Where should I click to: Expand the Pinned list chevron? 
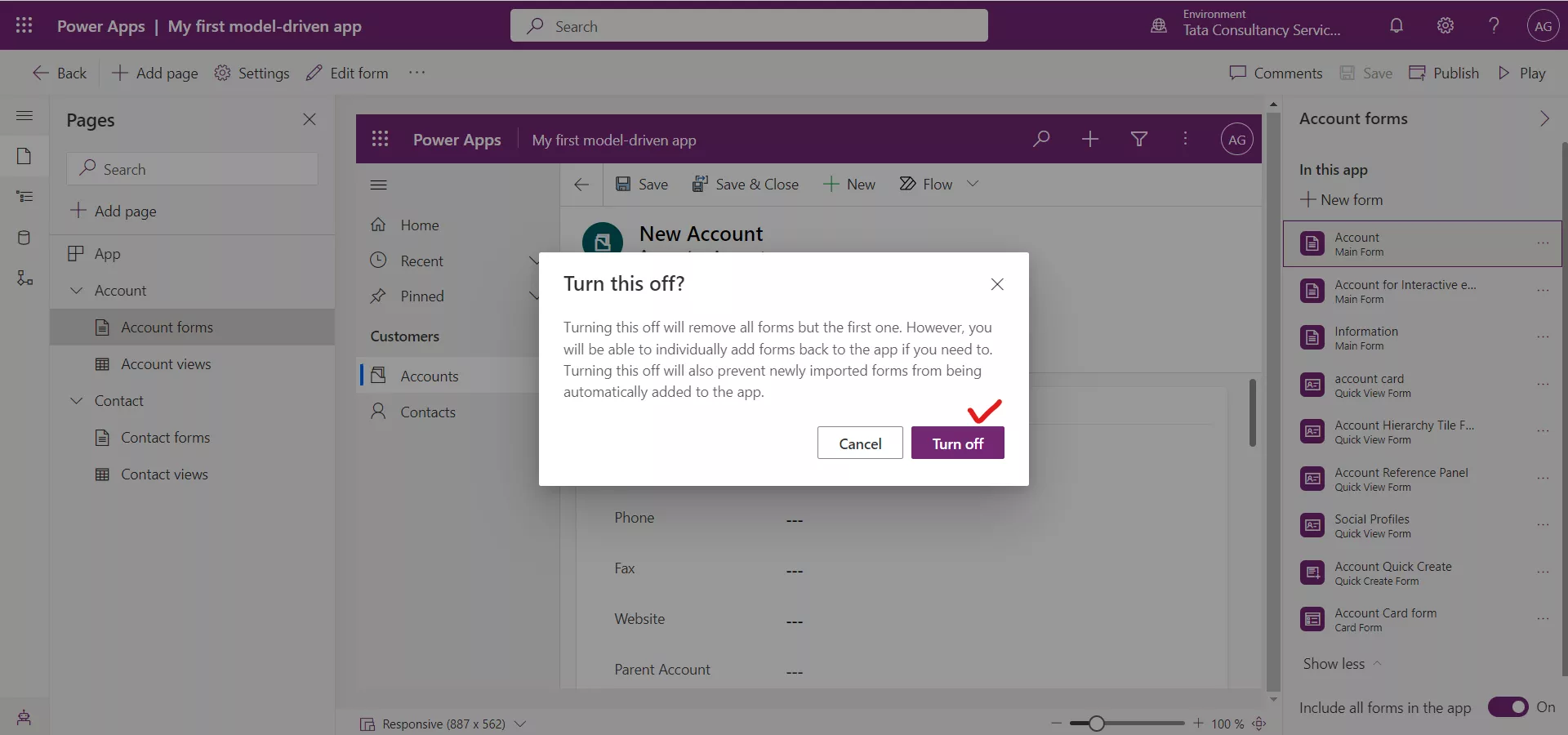coord(534,296)
